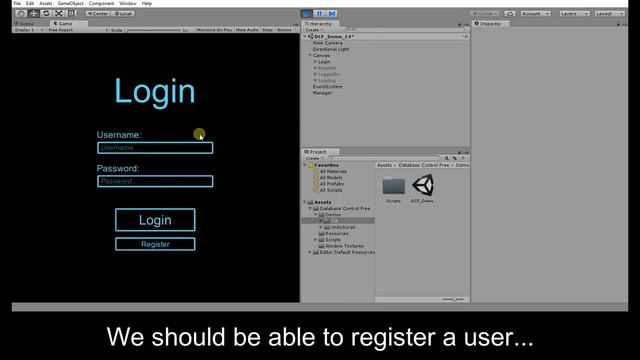640x360 pixels.
Task: Open the Cloud services button
Action: (510, 13)
